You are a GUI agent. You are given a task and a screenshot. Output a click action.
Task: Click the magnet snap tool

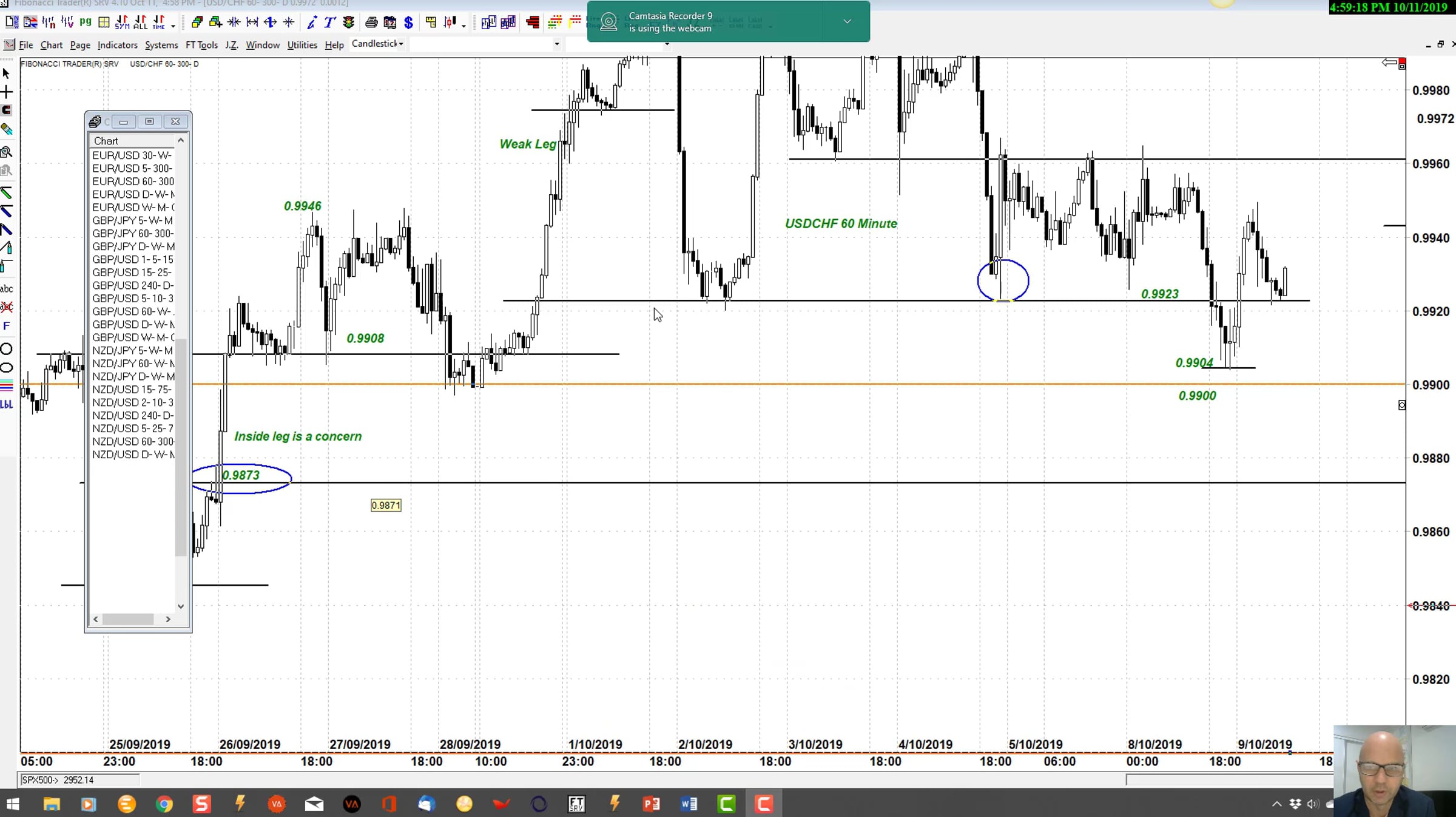click(x=7, y=110)
